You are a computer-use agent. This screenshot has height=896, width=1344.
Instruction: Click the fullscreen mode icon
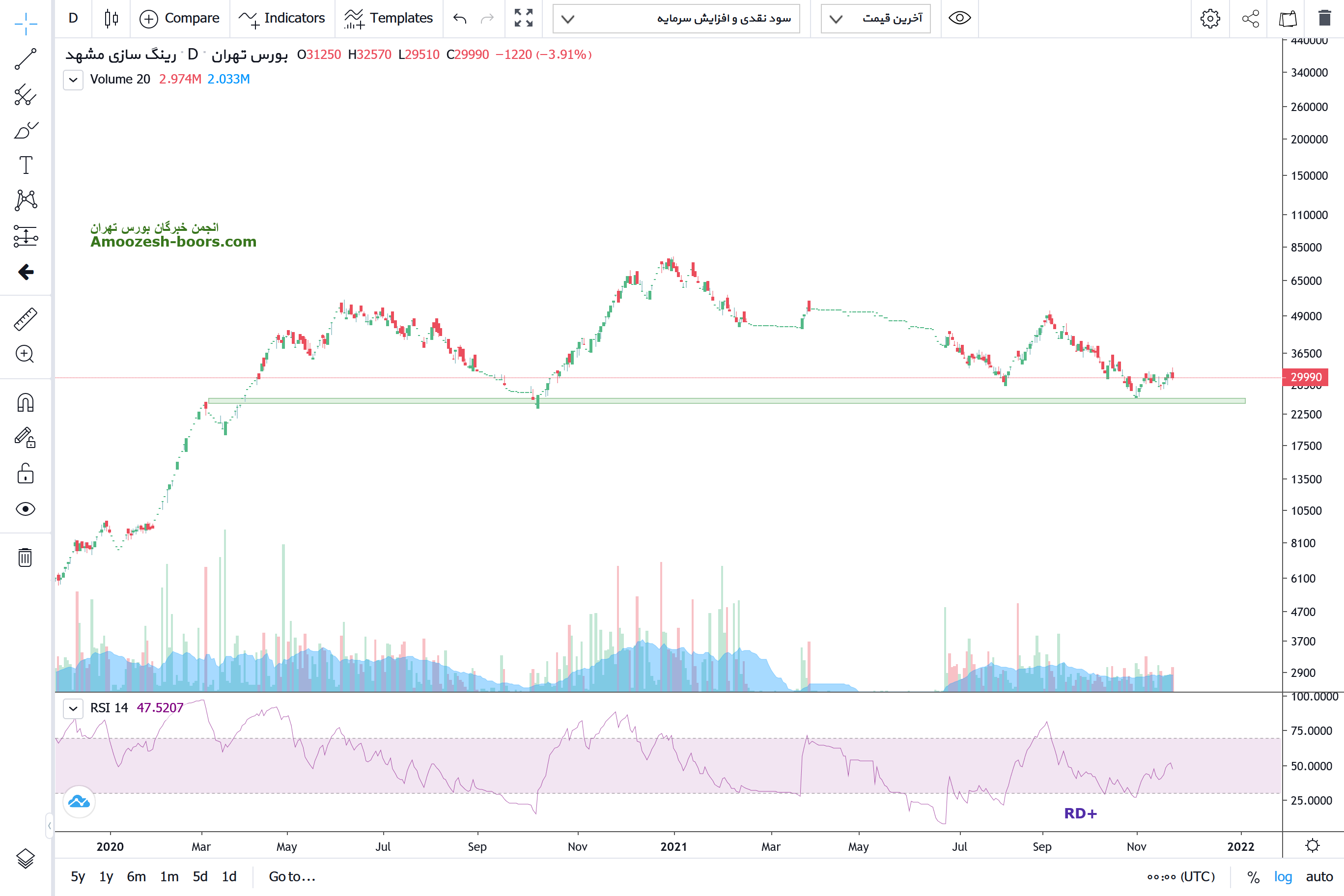pos(524,18)
